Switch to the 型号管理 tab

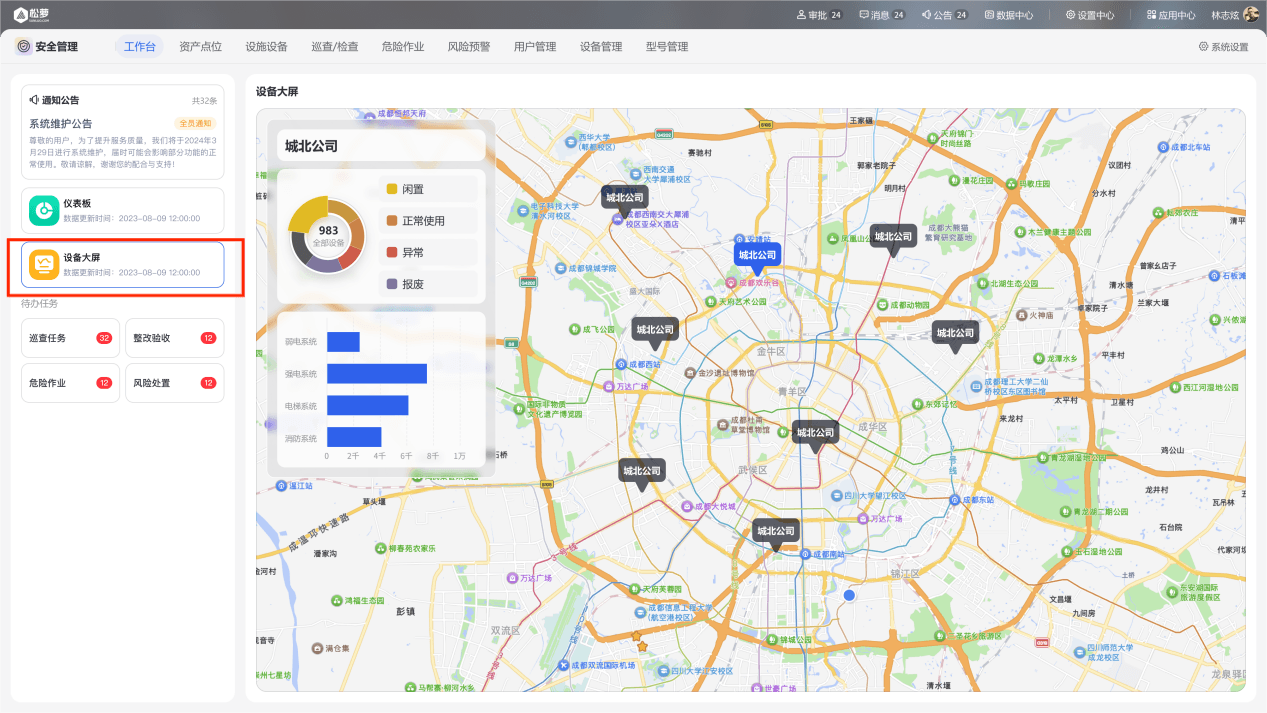[667, 47]
